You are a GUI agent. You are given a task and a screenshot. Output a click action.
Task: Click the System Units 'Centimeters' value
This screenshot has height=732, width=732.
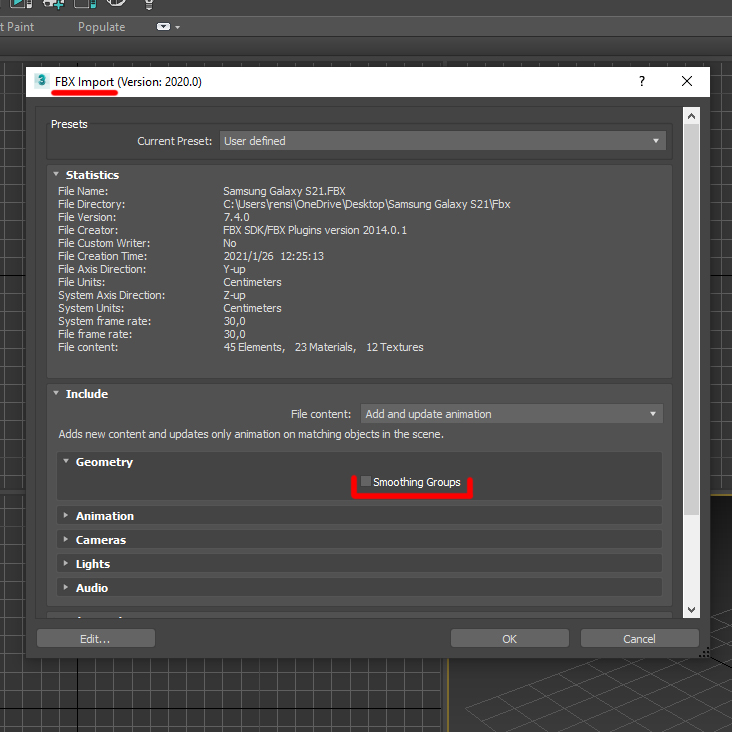pyautogui.click(x=253, y=308)
